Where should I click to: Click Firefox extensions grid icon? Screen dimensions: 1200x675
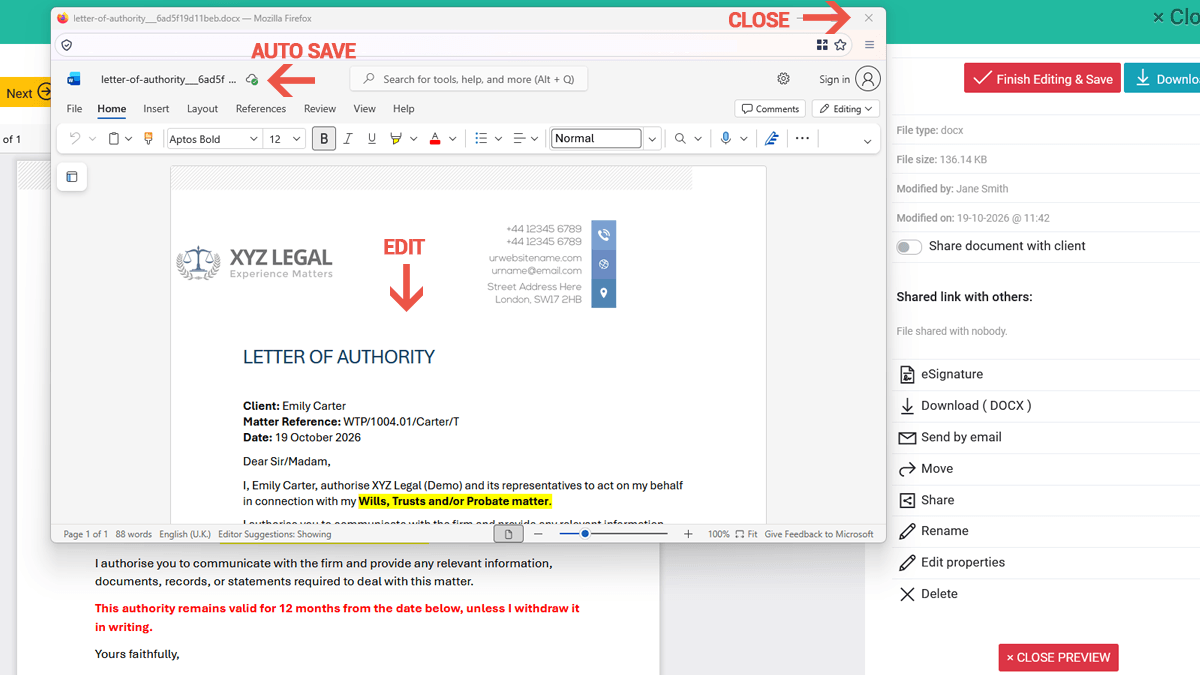click(x=822, y=45)
